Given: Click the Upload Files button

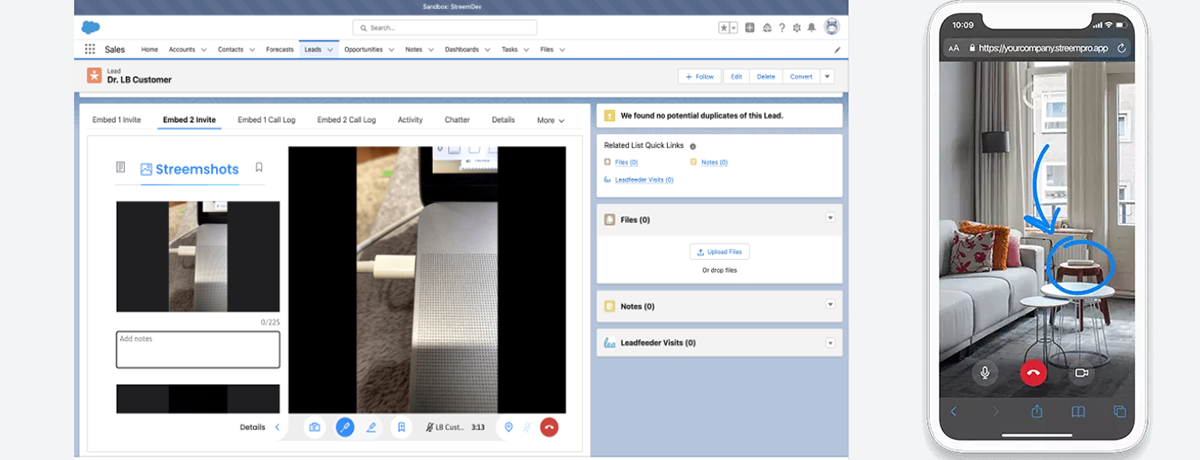Looking at the screenshot, I should click(x=719, y=252).
